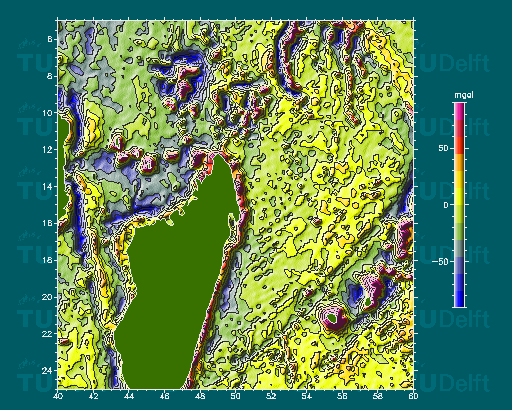Click the 10 latitude label on the left axis

(48, 113)
